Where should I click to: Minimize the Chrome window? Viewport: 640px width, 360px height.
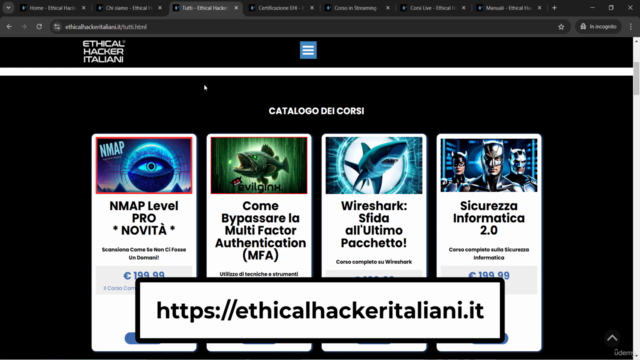tap(592, 8)
